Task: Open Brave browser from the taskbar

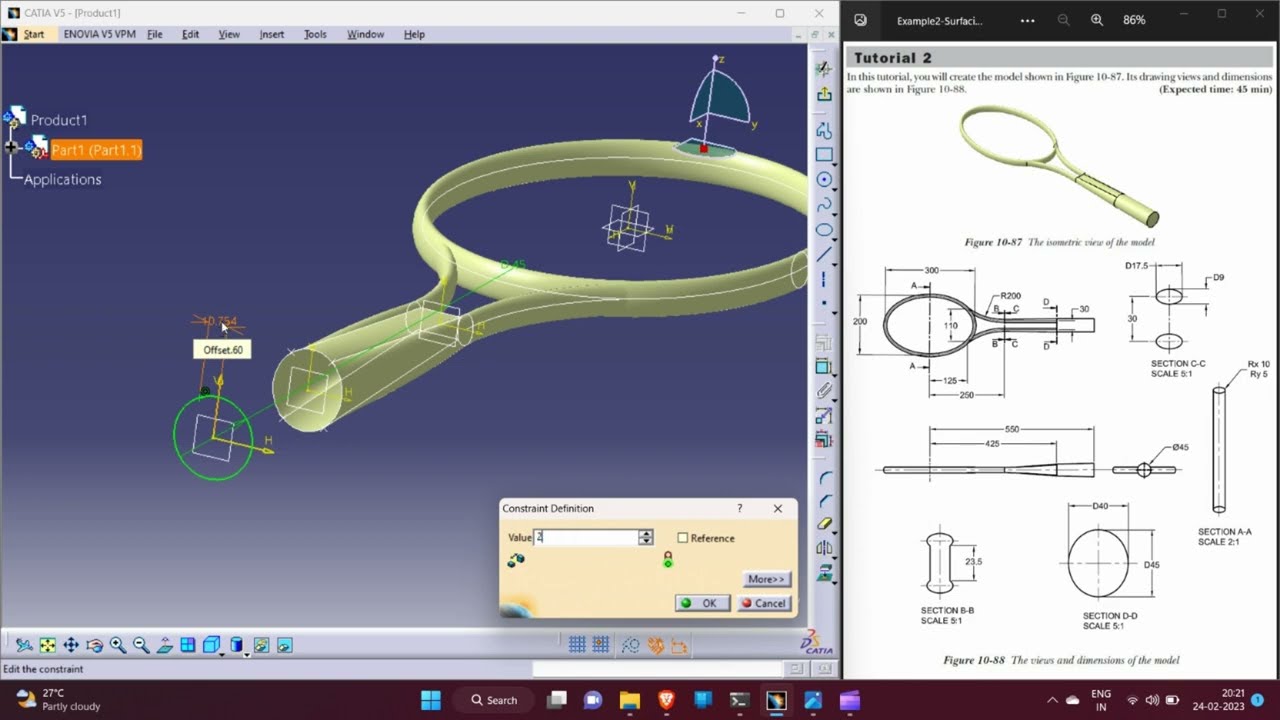Action: click(x=666, y=700)
